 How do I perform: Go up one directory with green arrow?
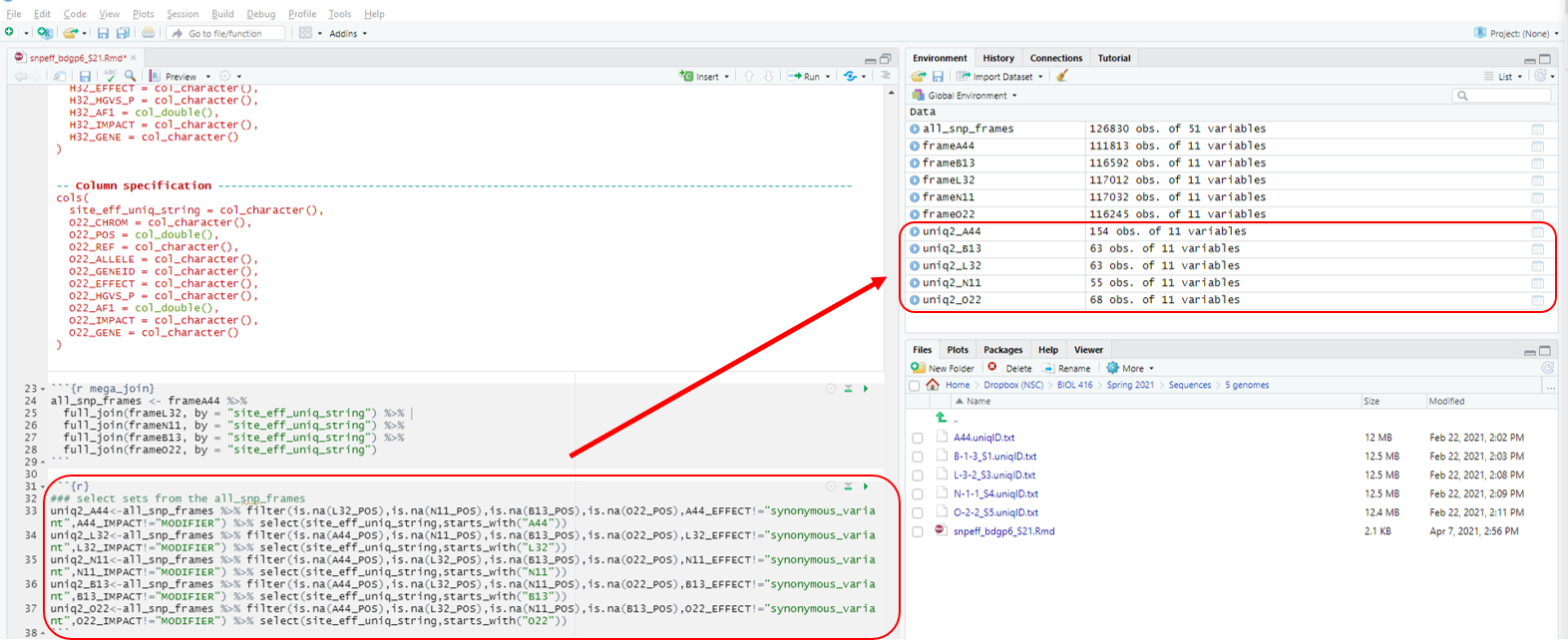click(x=941, y=418)
